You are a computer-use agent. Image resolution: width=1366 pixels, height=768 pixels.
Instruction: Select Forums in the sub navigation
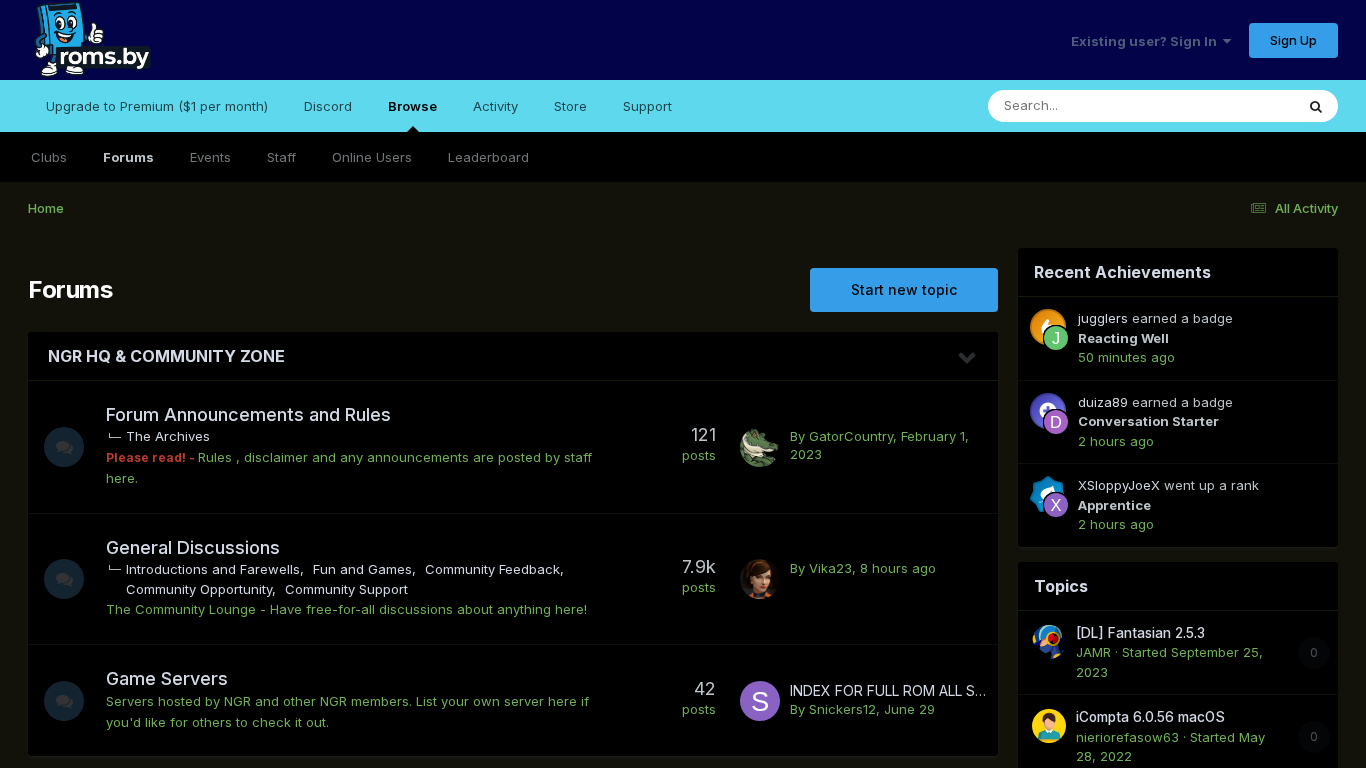[x=128, y=157]
